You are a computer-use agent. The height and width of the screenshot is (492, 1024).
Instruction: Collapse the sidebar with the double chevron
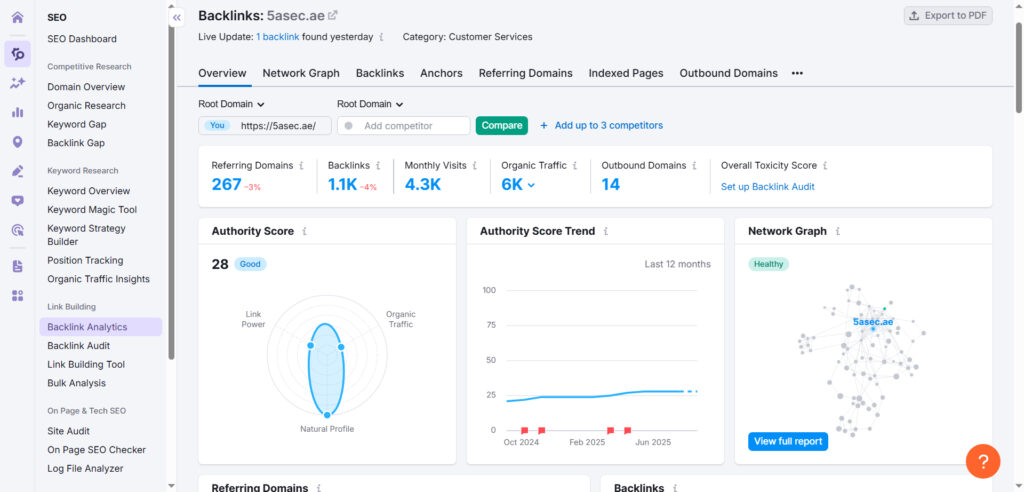pos(177,18)
